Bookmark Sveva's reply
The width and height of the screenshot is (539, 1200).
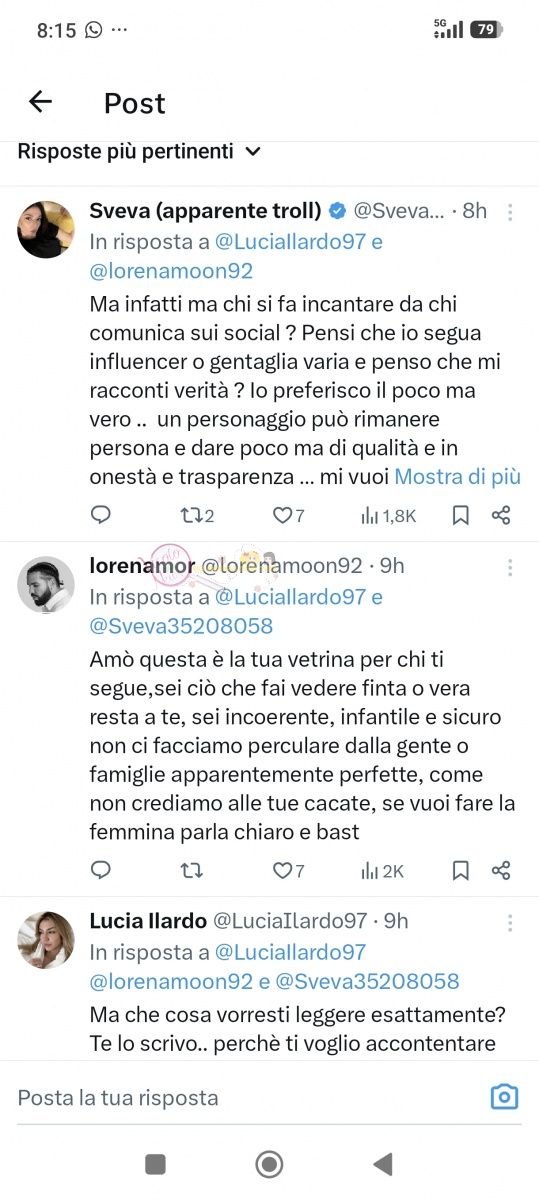click(461, 515)
